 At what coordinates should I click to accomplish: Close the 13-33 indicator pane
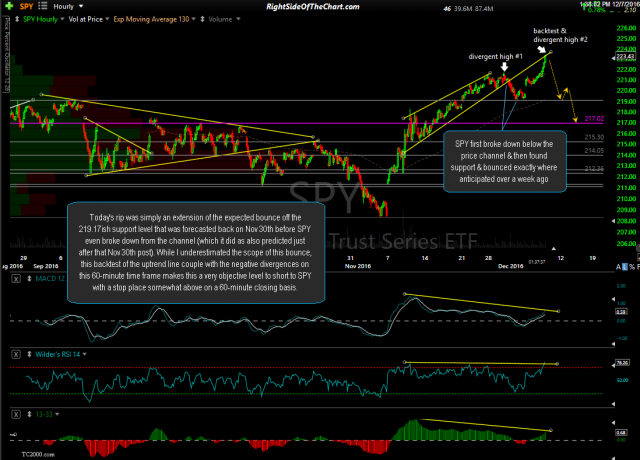(16, 414)
